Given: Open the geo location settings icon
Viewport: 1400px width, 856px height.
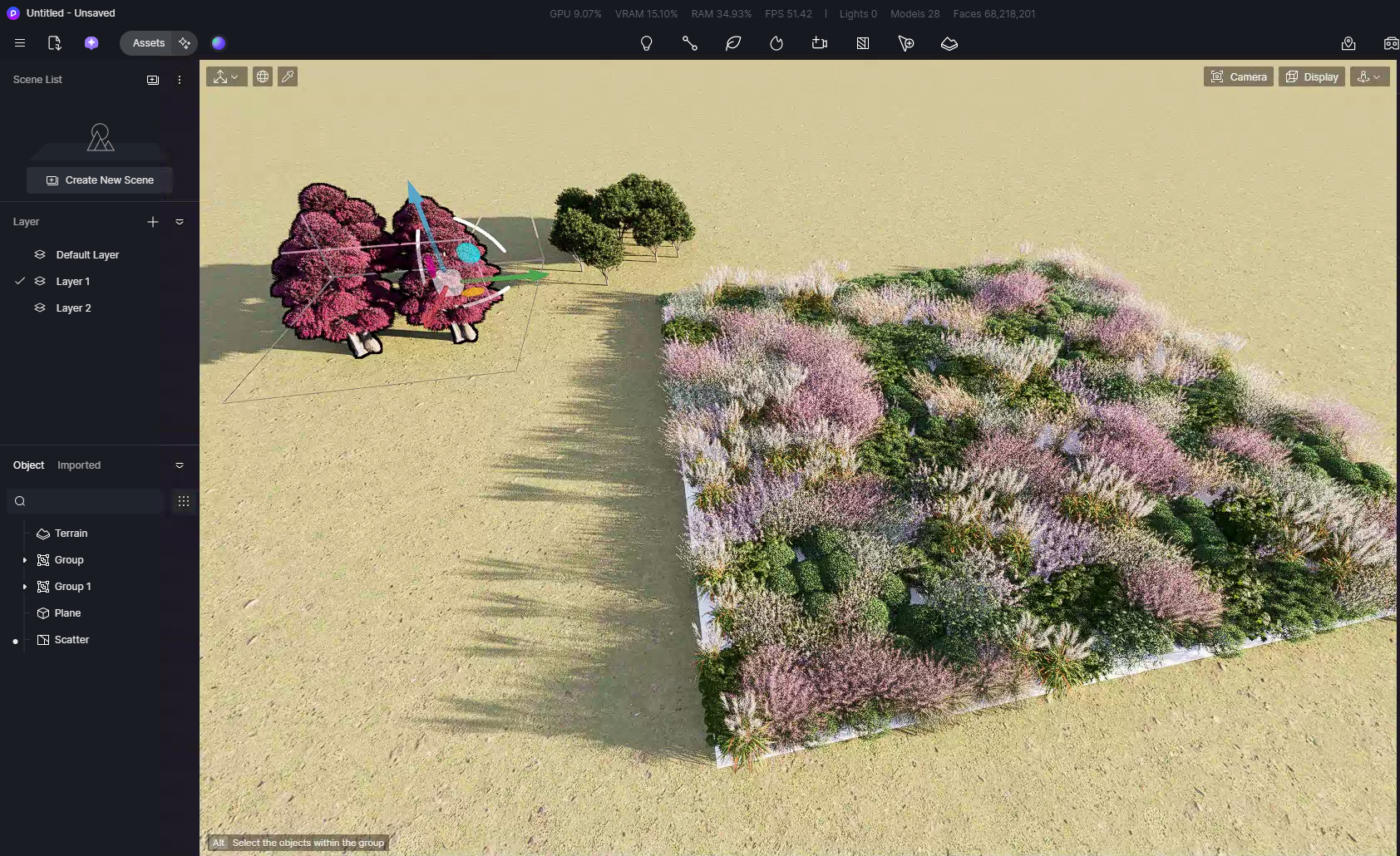Looking at the screenshot, I should coord(1348,43).
